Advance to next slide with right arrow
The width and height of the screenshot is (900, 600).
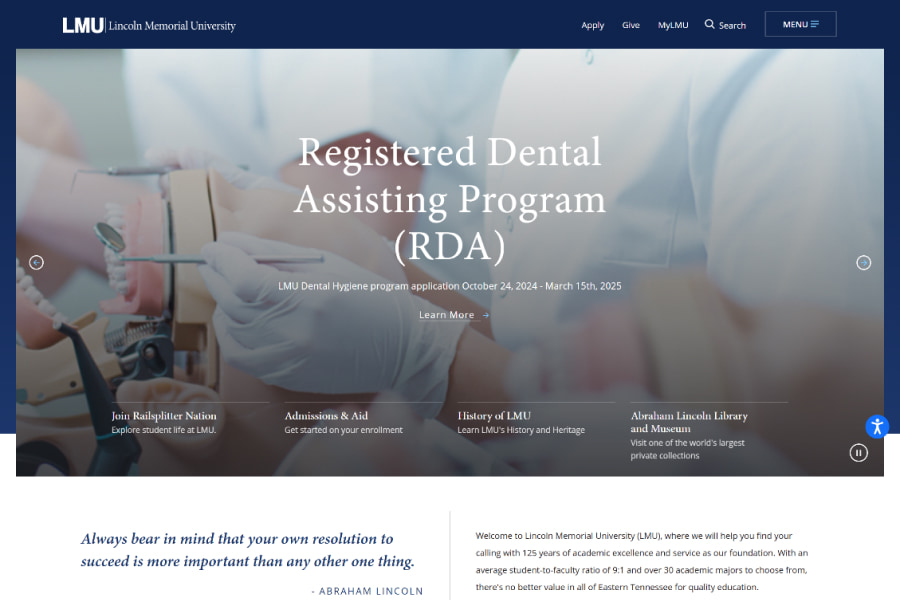click(863, 262)
